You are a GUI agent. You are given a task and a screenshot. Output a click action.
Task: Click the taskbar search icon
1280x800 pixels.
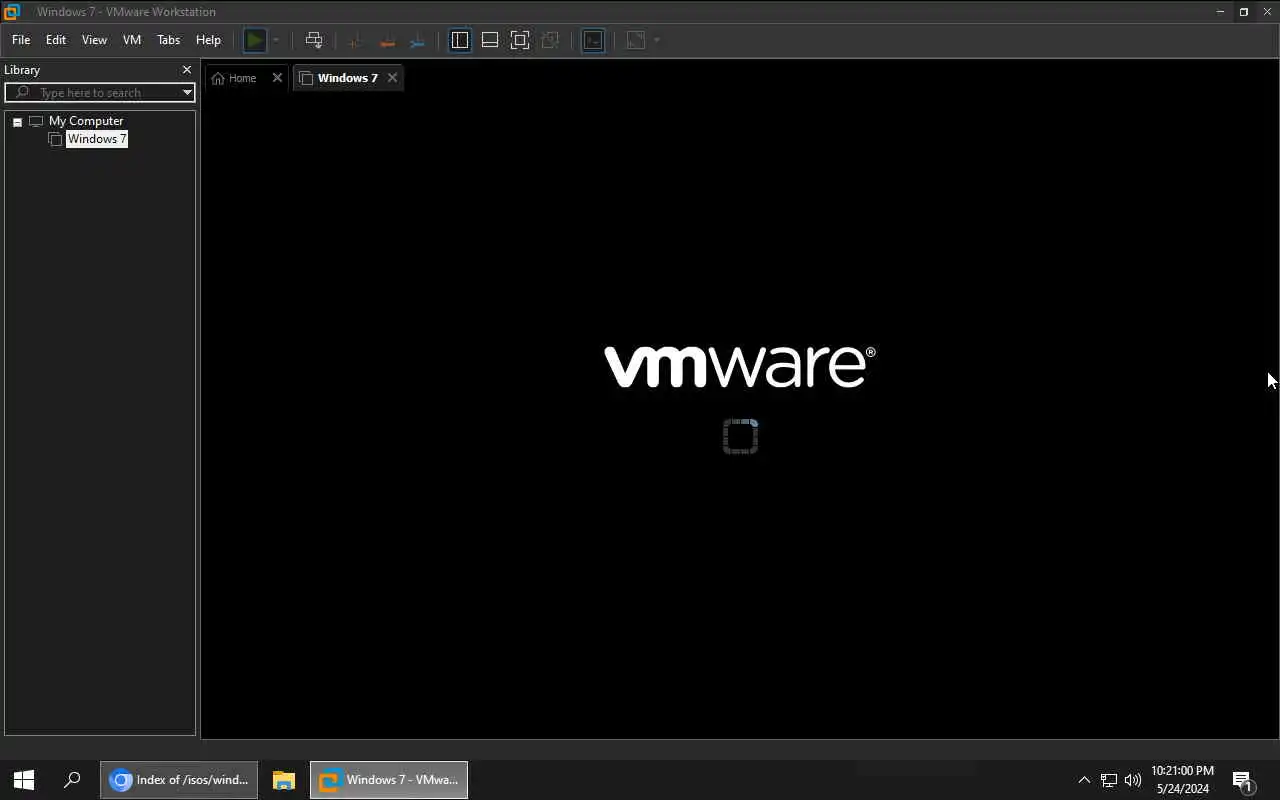click(72, 780)
